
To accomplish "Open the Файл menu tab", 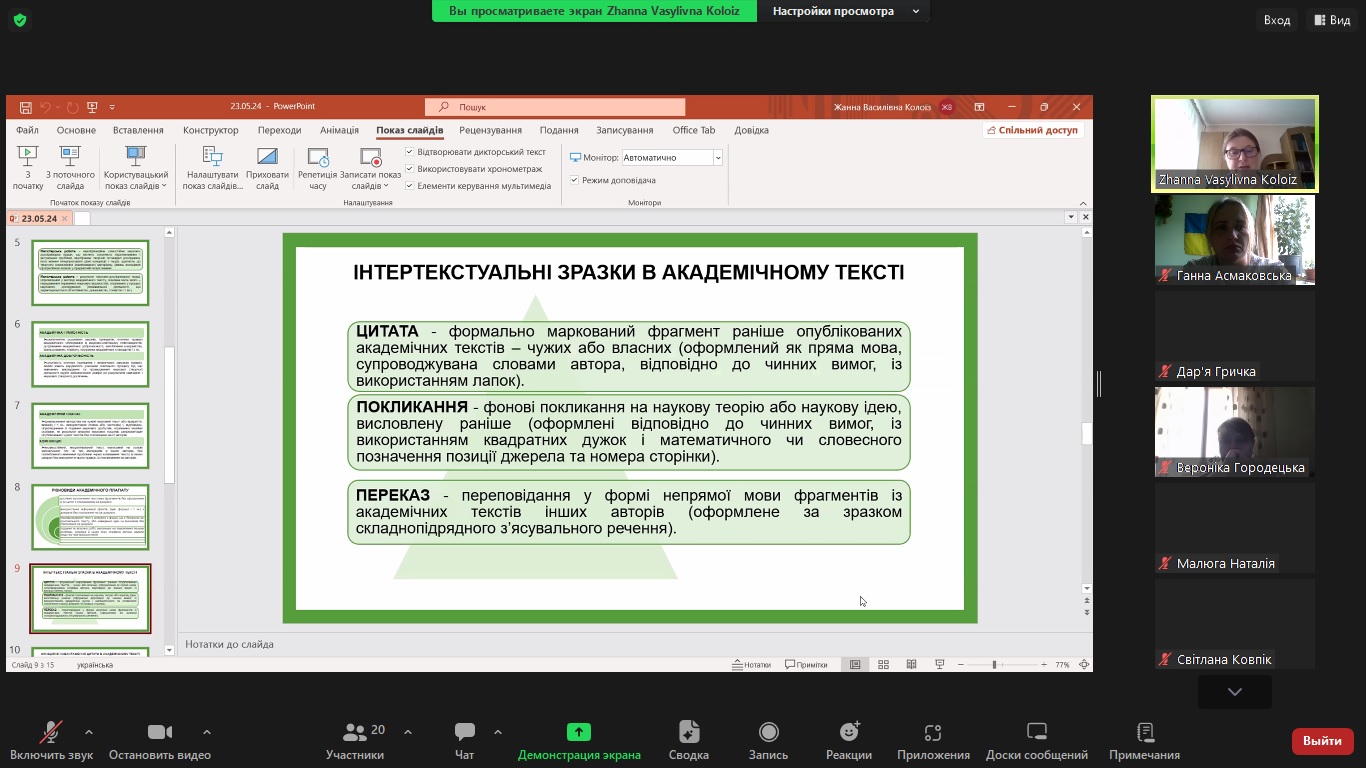I will (x=27, y=130).
